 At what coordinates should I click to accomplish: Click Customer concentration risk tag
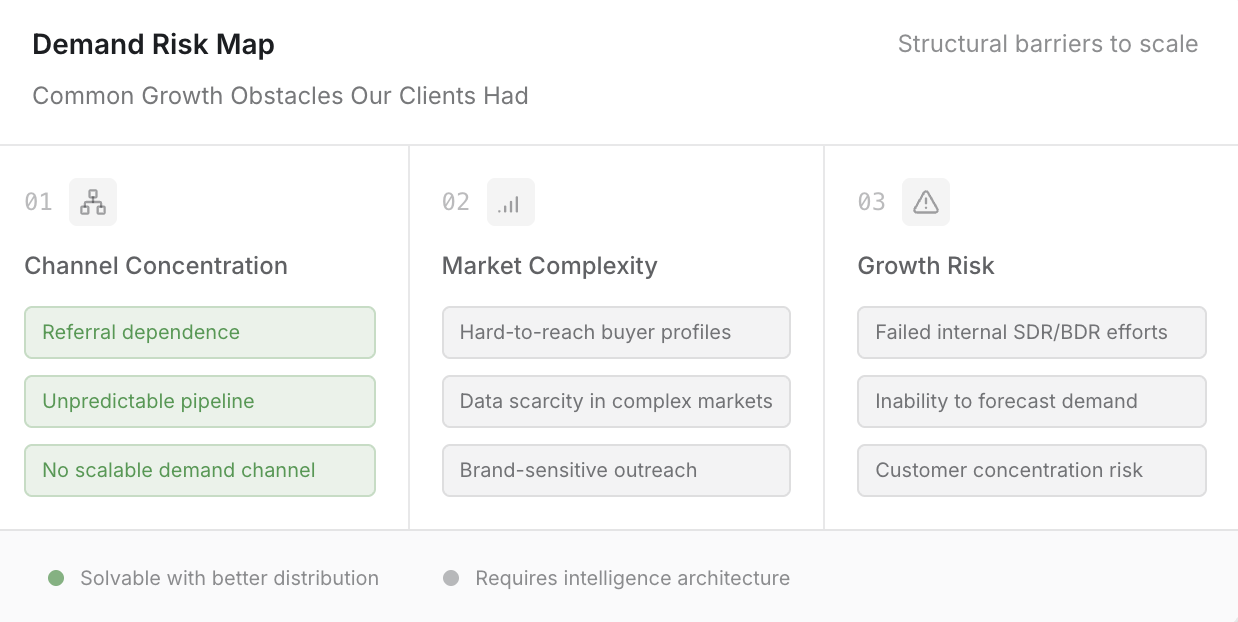click(x=1031, y=470)
